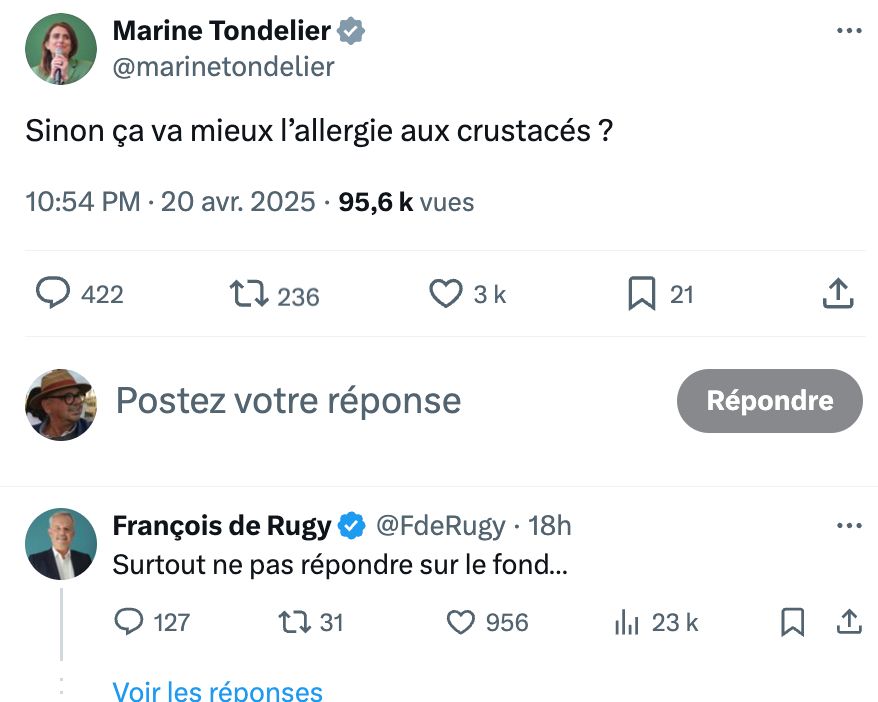This screenshot has width=878, height=702.
Task: Repost François de Rugy's reply
Action: 293,622
